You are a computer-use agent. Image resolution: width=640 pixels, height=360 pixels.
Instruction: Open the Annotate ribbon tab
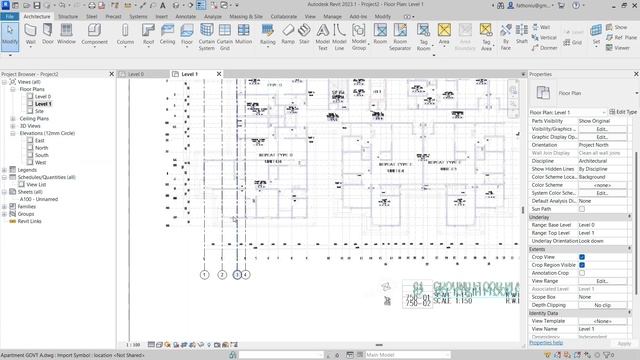click(186, 16)
